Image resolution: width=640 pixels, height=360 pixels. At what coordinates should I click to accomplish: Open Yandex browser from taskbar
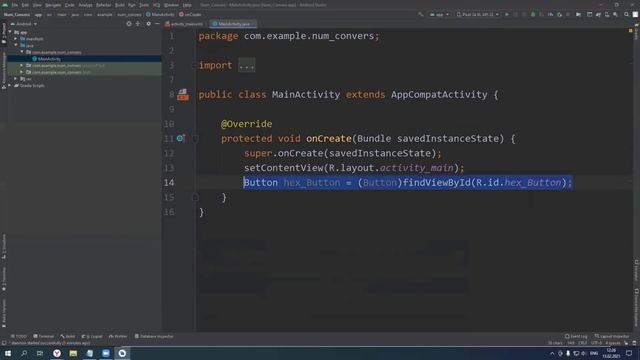coord(57,353)
